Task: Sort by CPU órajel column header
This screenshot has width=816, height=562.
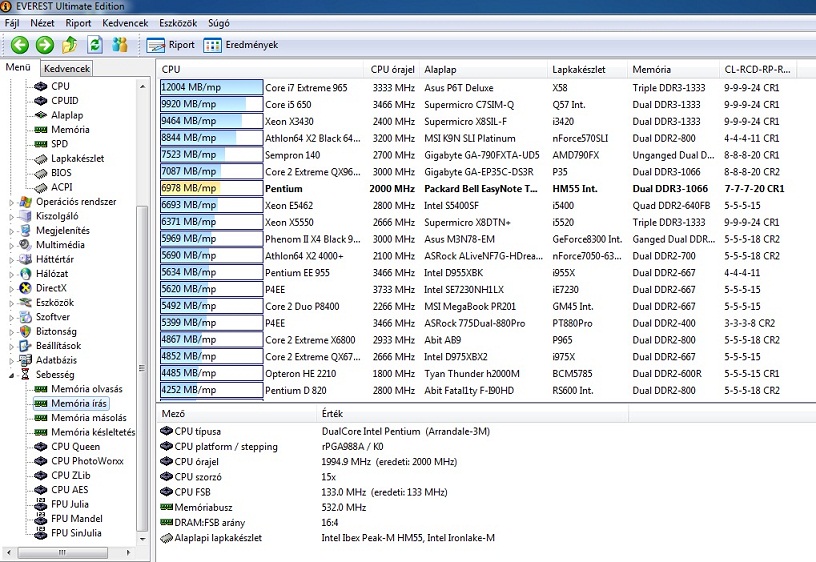Action: coord(392,69)
